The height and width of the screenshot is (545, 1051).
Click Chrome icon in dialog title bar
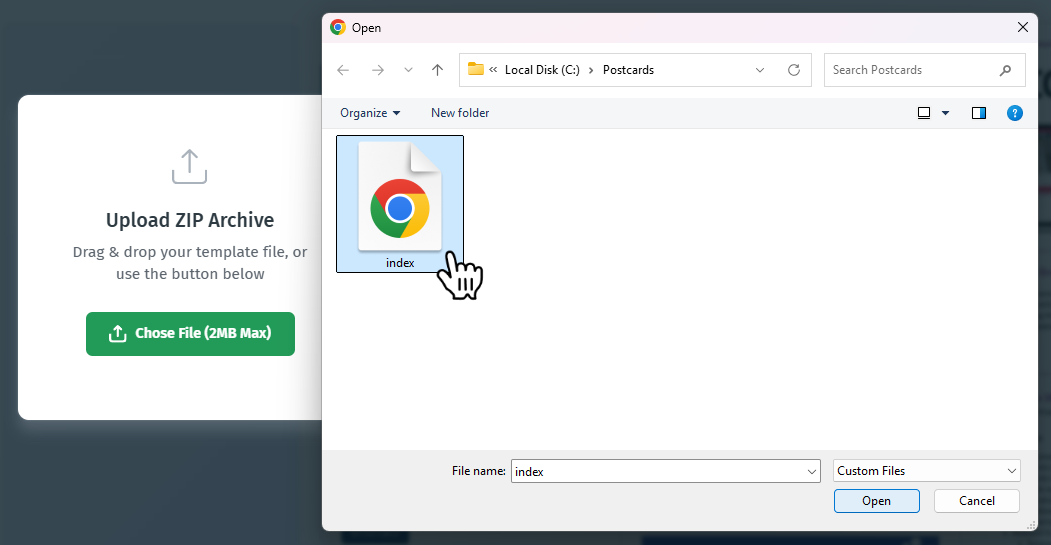tap(338, 27)
